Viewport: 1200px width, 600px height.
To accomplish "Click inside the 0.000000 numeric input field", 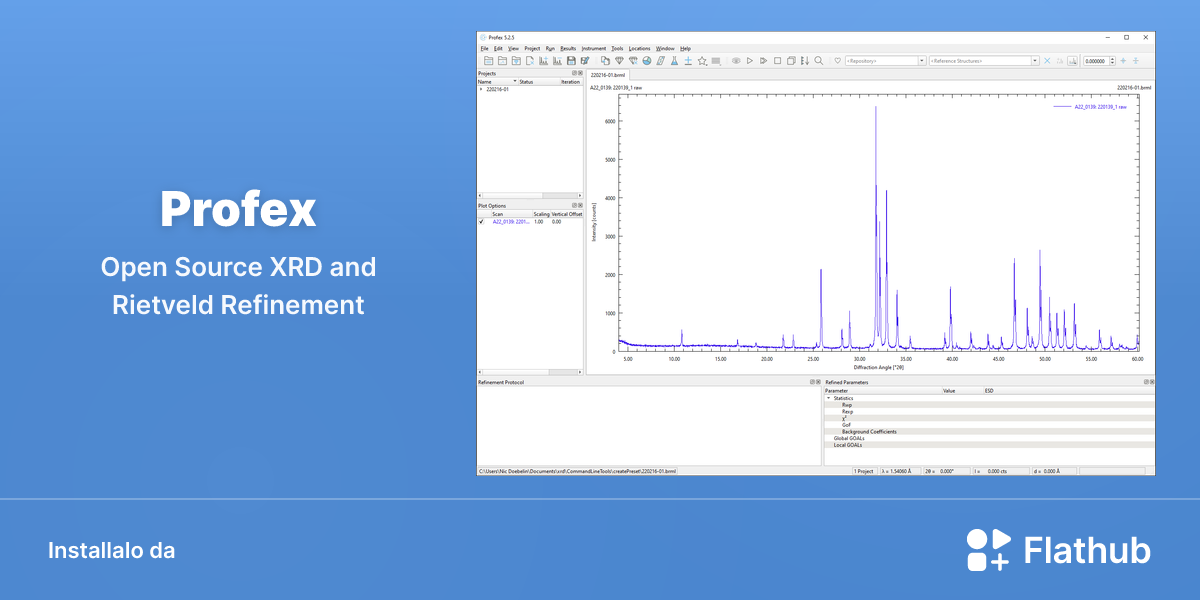I will pos(1096,60).
